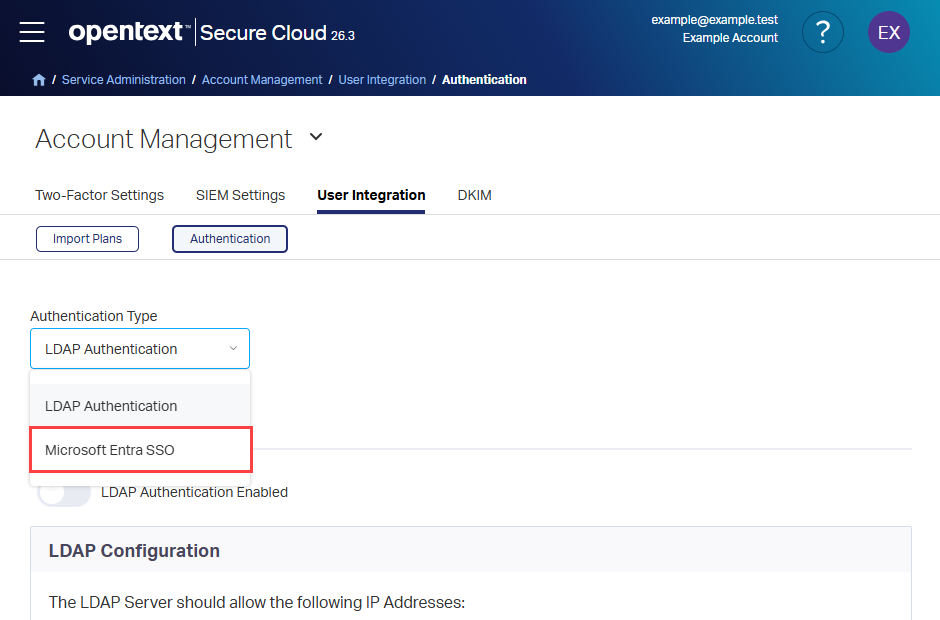The height and width of the screenshot is (620, 940).
Task: Click the Example Account label
Action: coord(730,38)
